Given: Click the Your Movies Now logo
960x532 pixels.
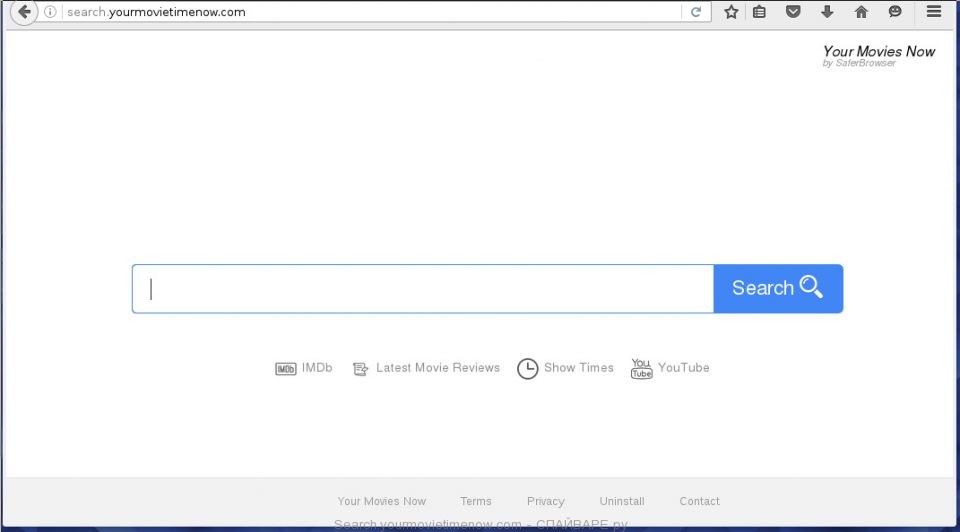Looking at the screenshot, I should 879,51.
